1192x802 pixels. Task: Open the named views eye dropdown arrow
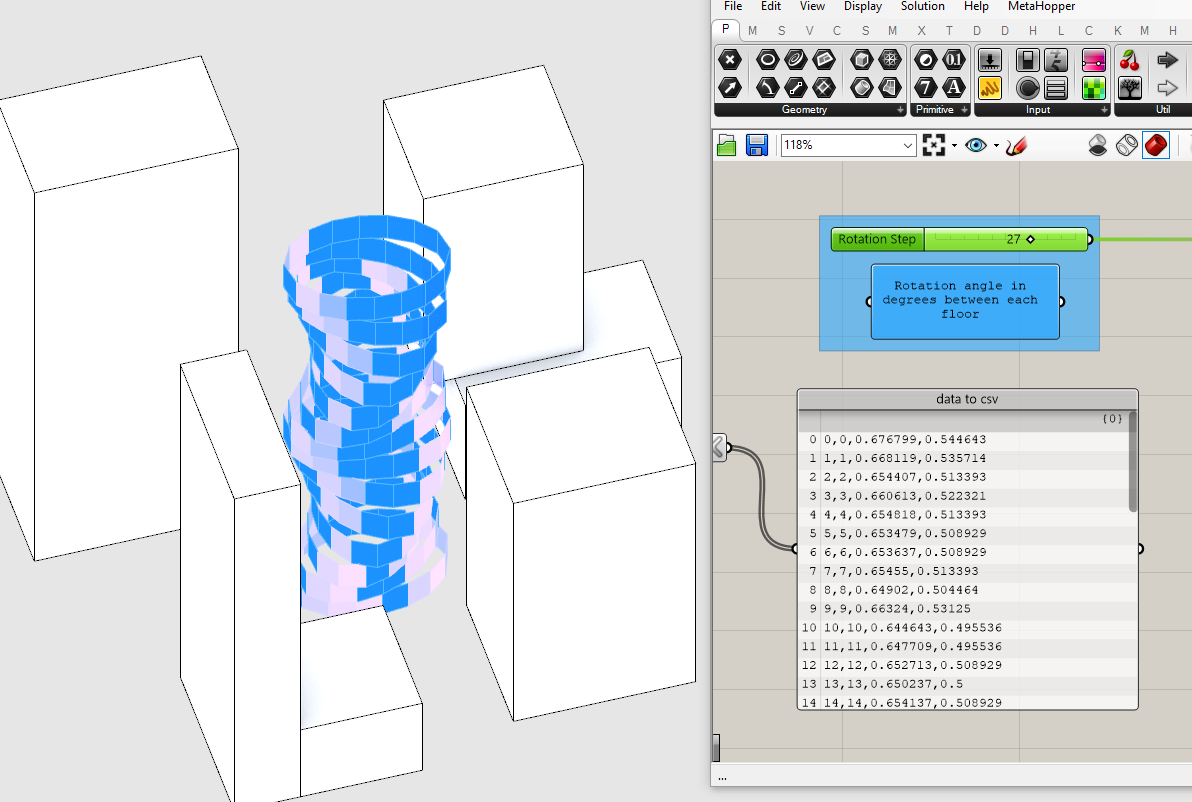[x=996, y=146]
